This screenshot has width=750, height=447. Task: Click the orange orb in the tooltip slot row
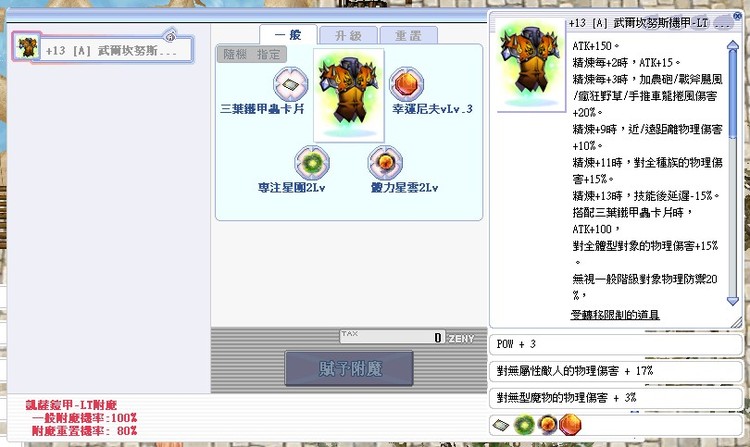pos(547,425)
